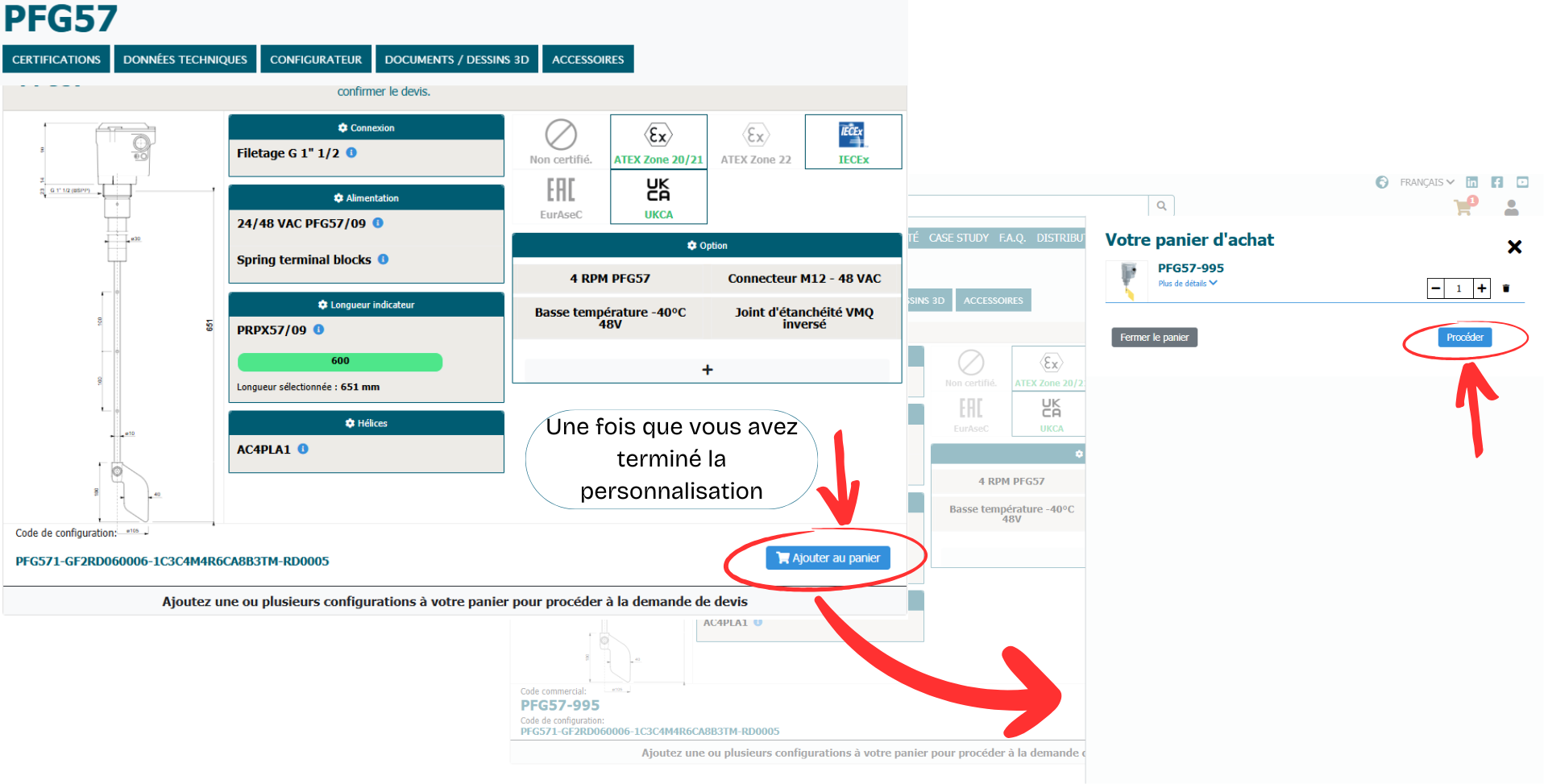Open the LinkedIn icon
The width and height of the screenshot is (1544, 784).
click(1471, 182)
